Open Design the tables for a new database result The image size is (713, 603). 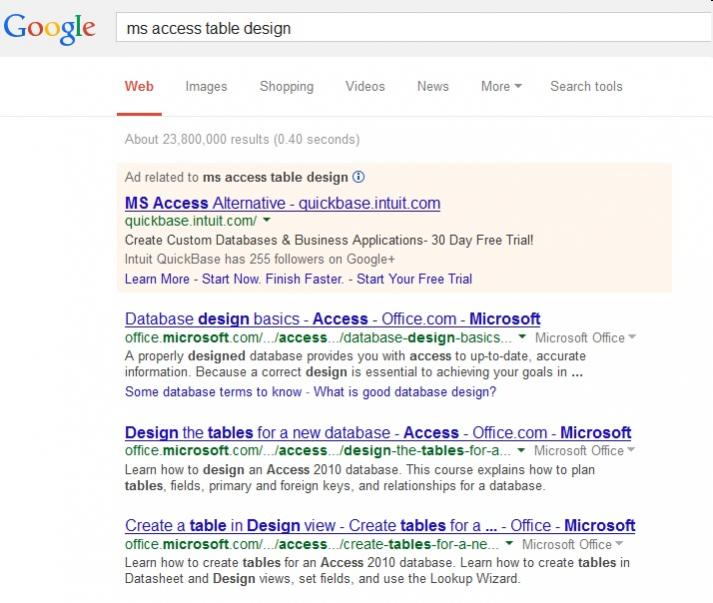click(x=378, y=432)
